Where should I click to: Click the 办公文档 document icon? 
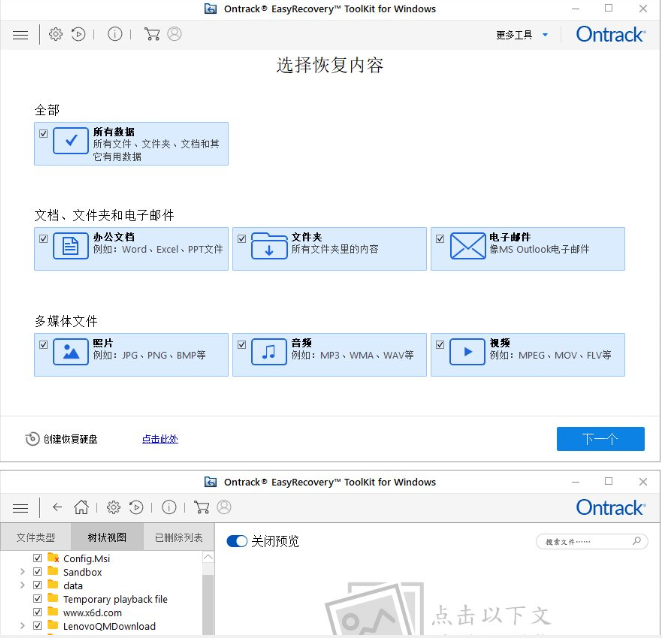(x=71, y=246)
